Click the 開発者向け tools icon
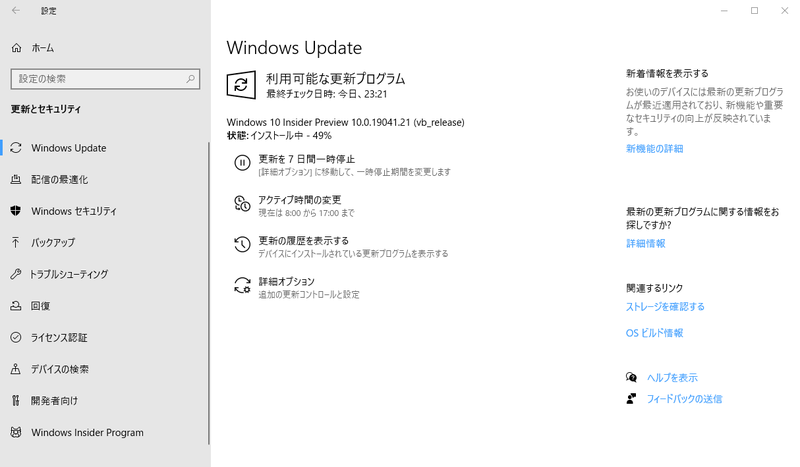Image resolution: width=800 pixels, height=467 pixels. [x=16, y=401]
